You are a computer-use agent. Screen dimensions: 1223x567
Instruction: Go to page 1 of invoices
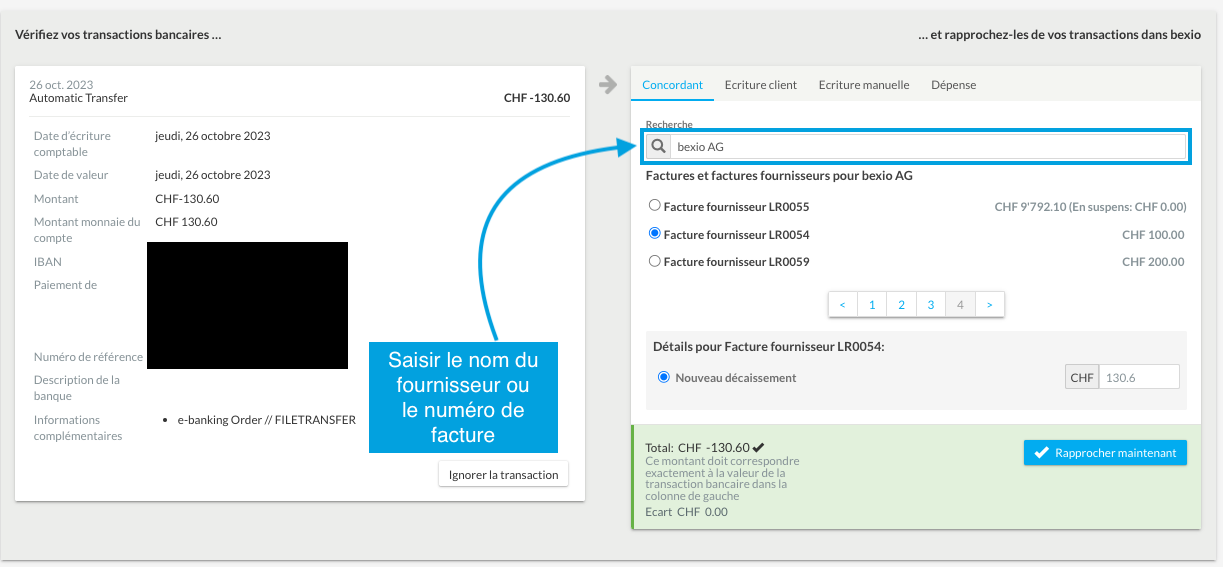(x=872, y=304)
